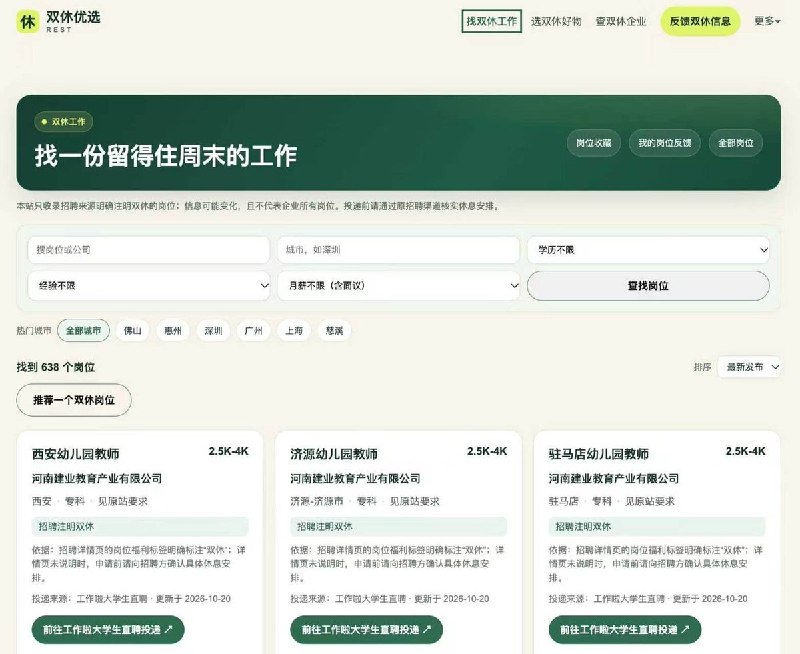This screenshot has height=654, width=800.
Task: Click the 双休工作 badge
Action: click(64, 121)
